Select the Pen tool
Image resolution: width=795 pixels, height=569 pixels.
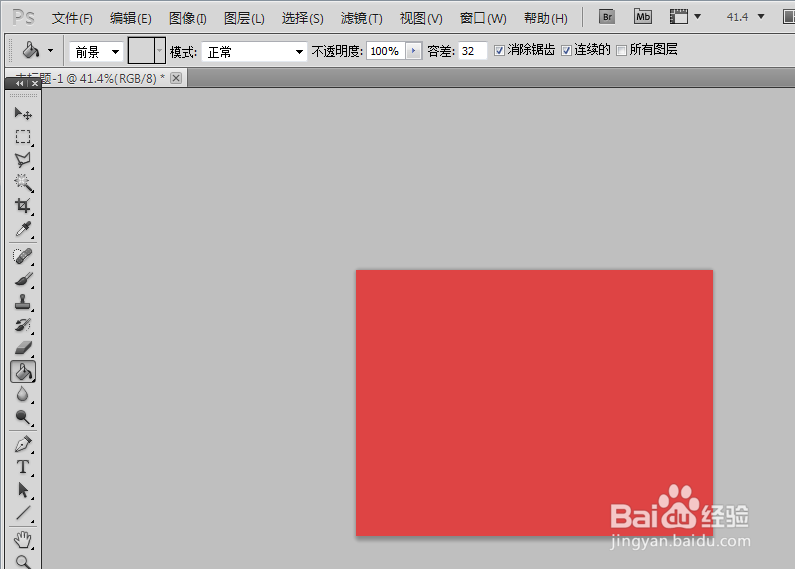[23, 444]
